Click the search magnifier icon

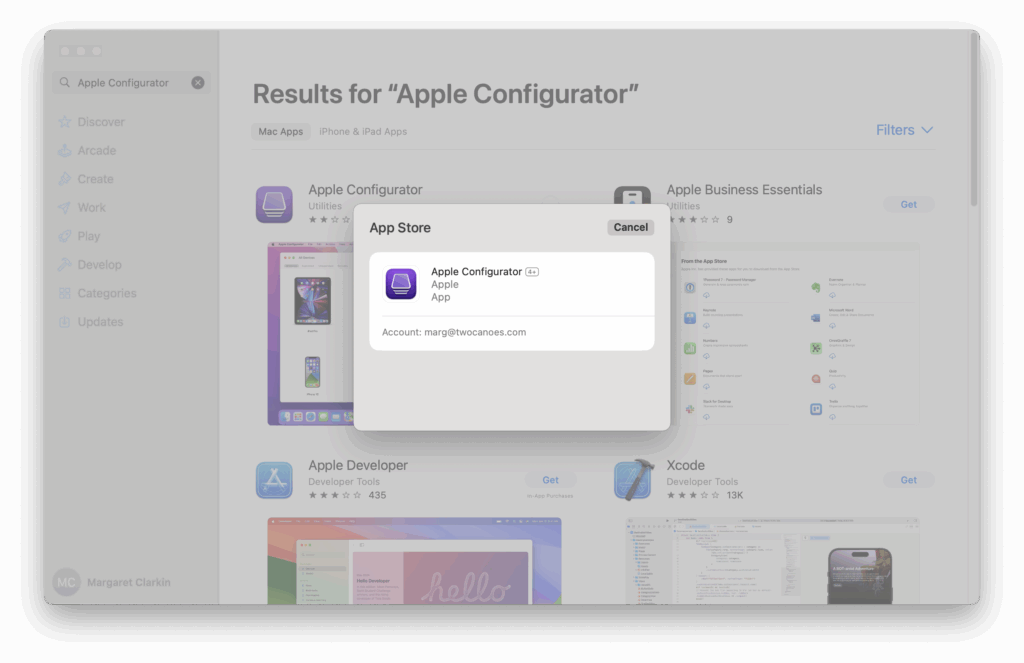(x=65, y=82)
